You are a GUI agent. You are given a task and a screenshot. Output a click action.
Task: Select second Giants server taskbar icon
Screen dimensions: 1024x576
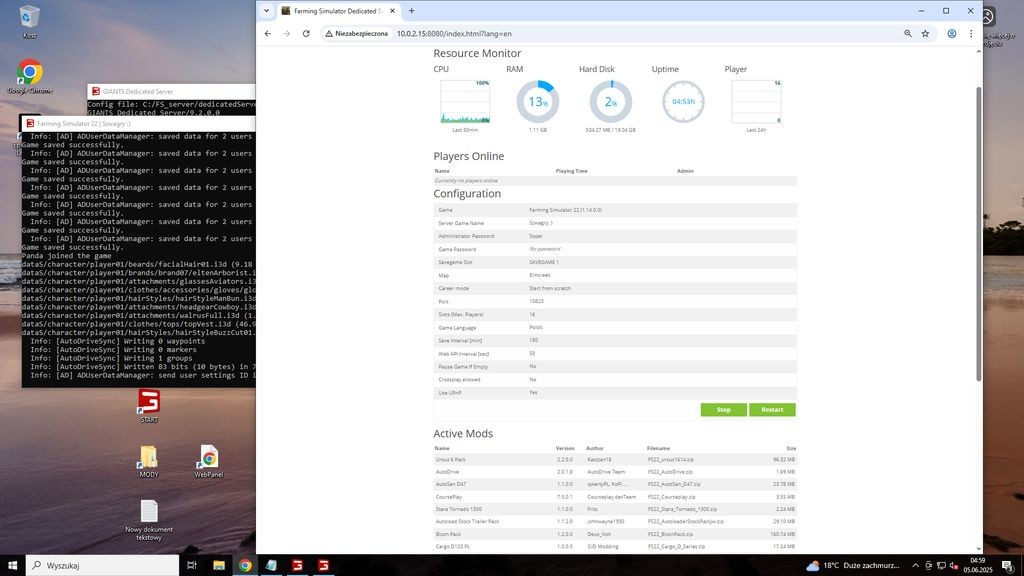click(323, 565)
